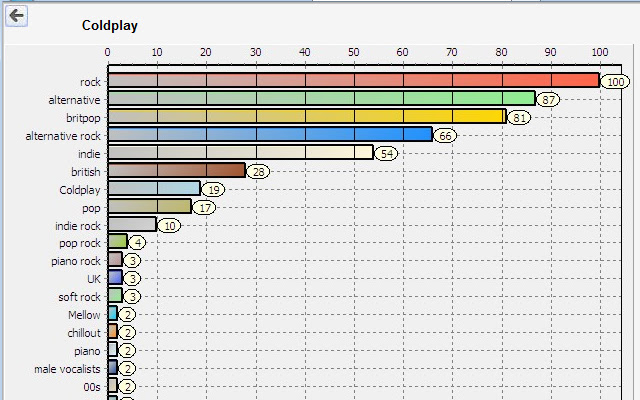Click the 'britpop' tag label
640x400 pixels.
coord(83,118)
